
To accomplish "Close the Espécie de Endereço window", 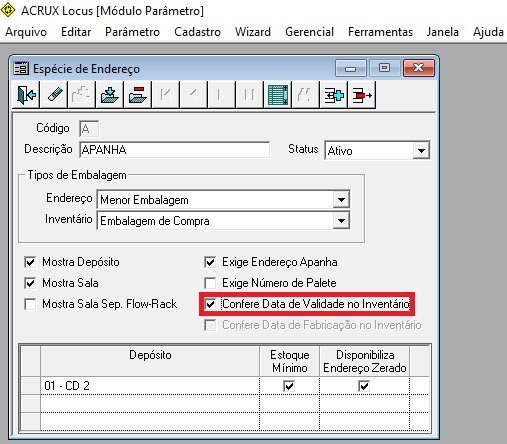I will 419,68.
